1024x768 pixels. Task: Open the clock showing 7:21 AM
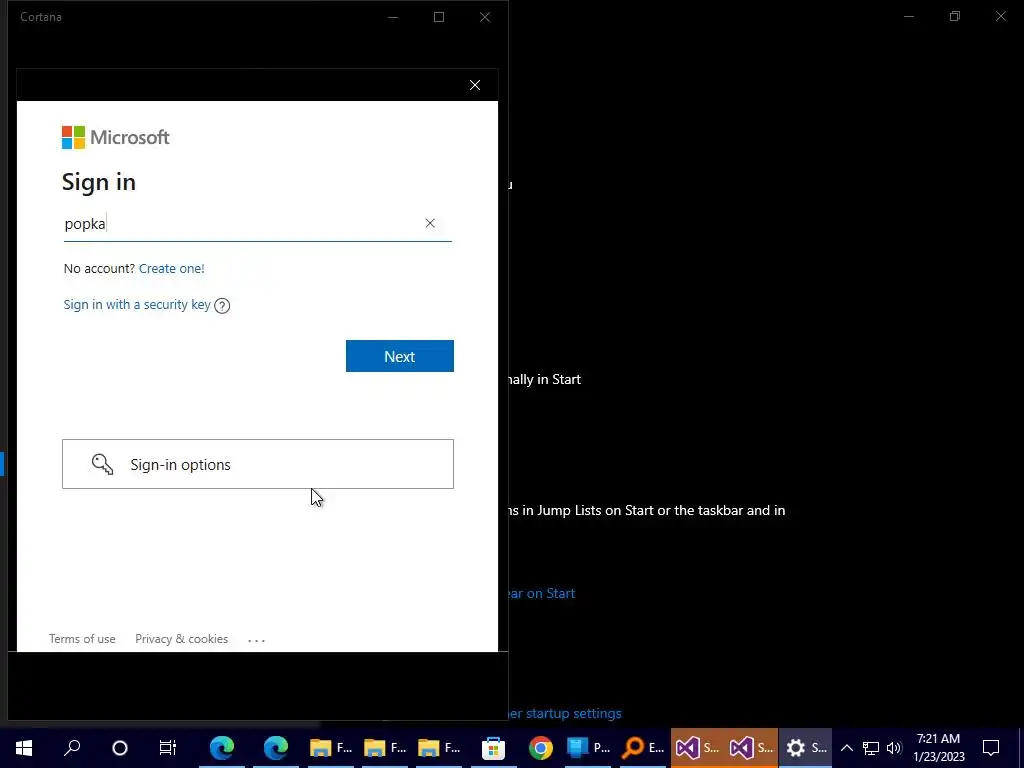938,748
